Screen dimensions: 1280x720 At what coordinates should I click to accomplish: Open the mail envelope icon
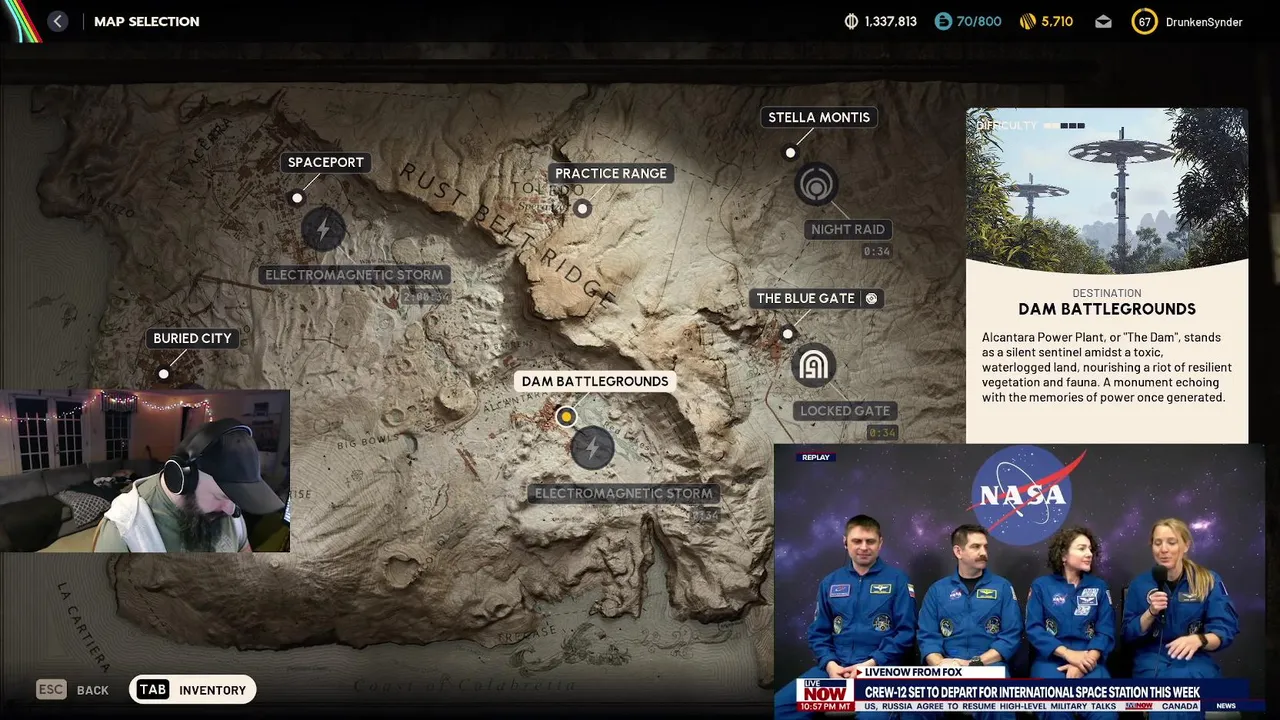[x=1103, y=21]
